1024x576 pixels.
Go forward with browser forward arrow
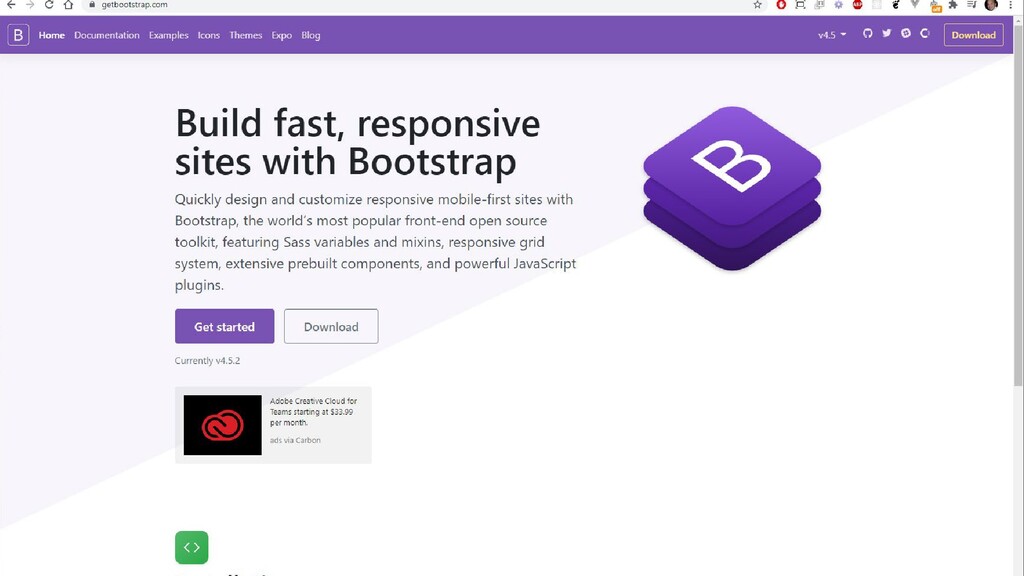point(30,5)
